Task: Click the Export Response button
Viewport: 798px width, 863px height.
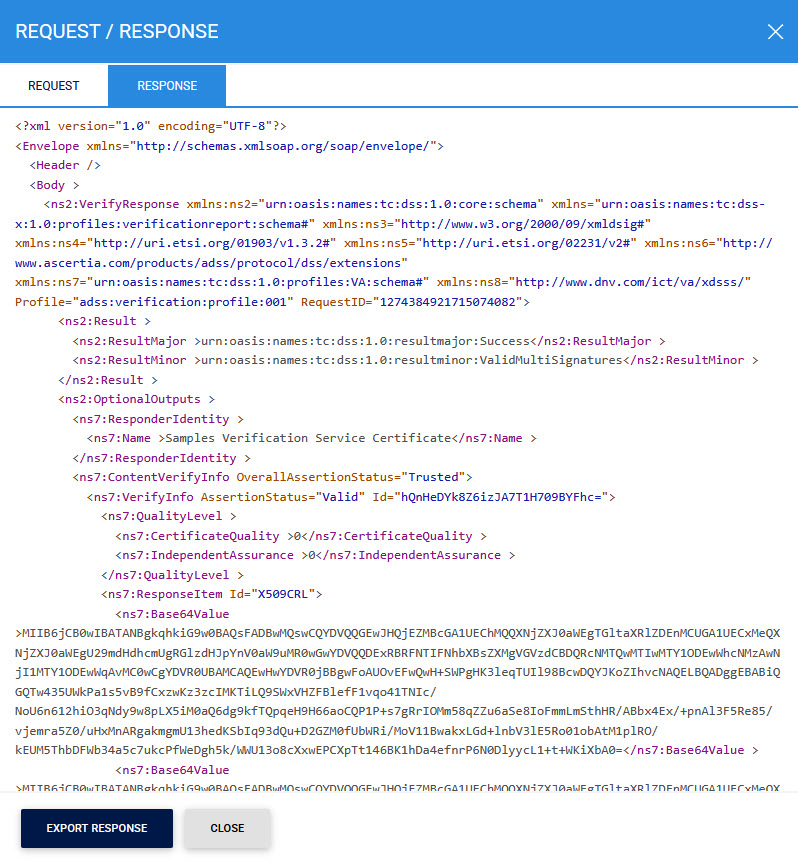Action: coord(97,828)
